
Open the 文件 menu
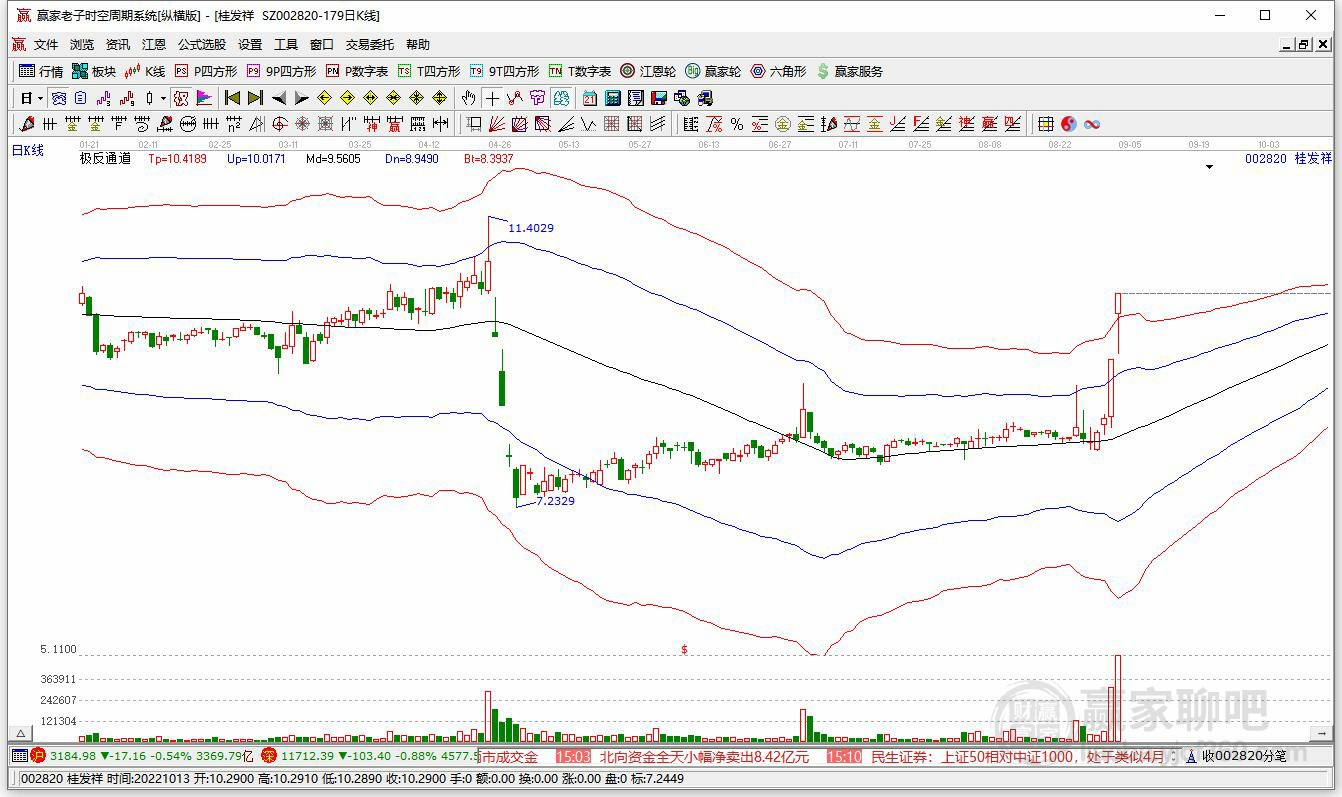coord(46,45)
